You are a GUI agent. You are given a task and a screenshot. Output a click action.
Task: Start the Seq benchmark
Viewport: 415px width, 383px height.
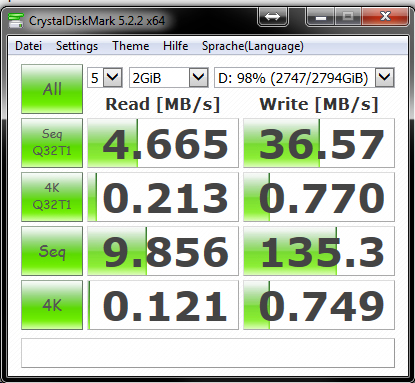tap(52, 251)
